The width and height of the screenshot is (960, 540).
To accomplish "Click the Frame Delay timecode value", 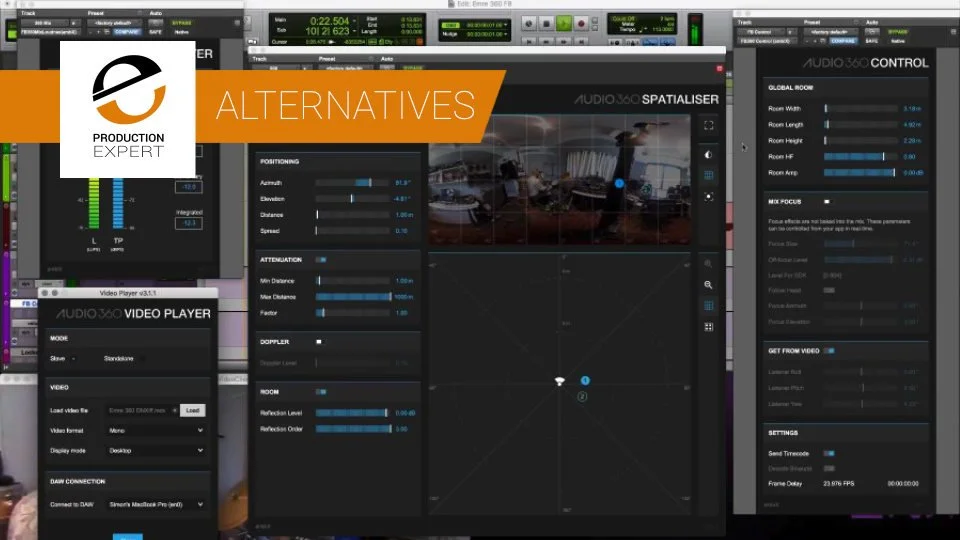I will [902, 484].
